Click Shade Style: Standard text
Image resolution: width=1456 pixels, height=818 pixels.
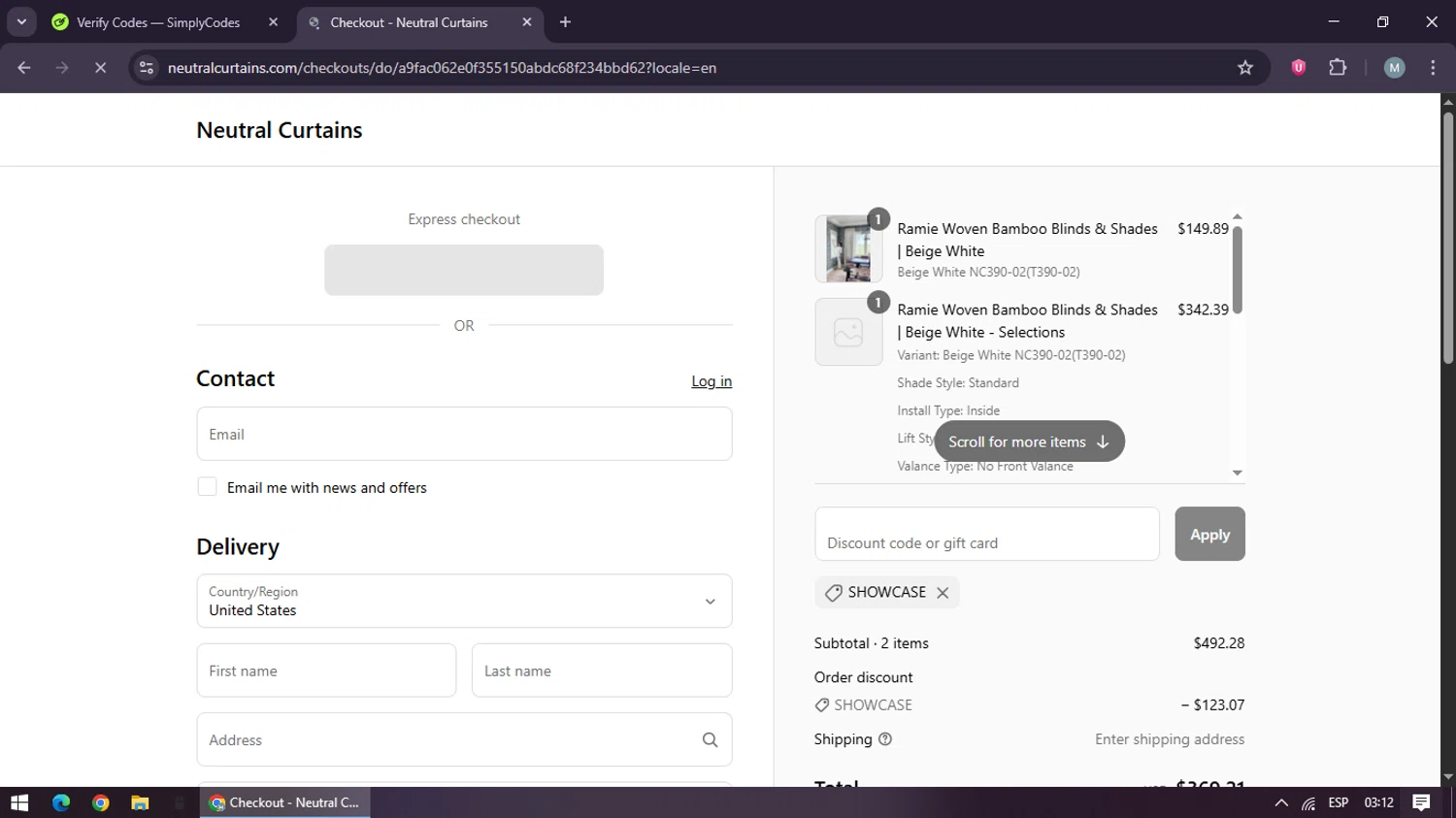[958, 383]
